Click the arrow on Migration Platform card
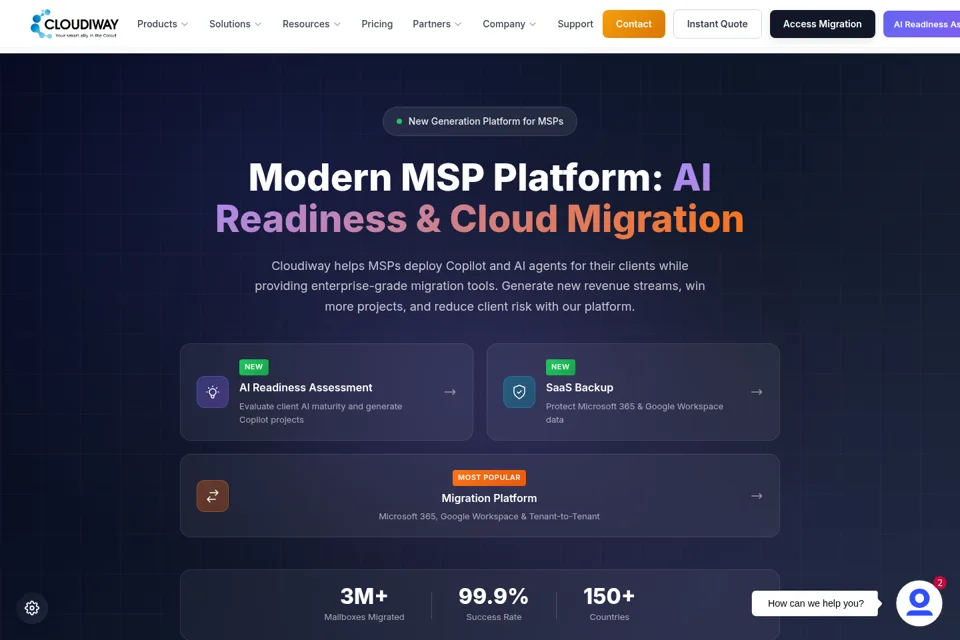Screen dimensions: 960x640 coord(757,496)
